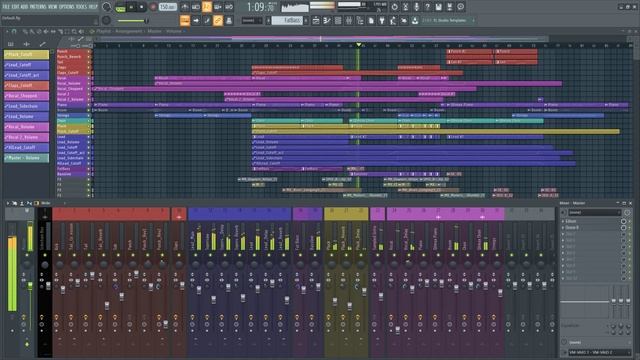The image size is (640, 360).
Task: Mute the Lead_Volume playlist track
Action: 89,142
